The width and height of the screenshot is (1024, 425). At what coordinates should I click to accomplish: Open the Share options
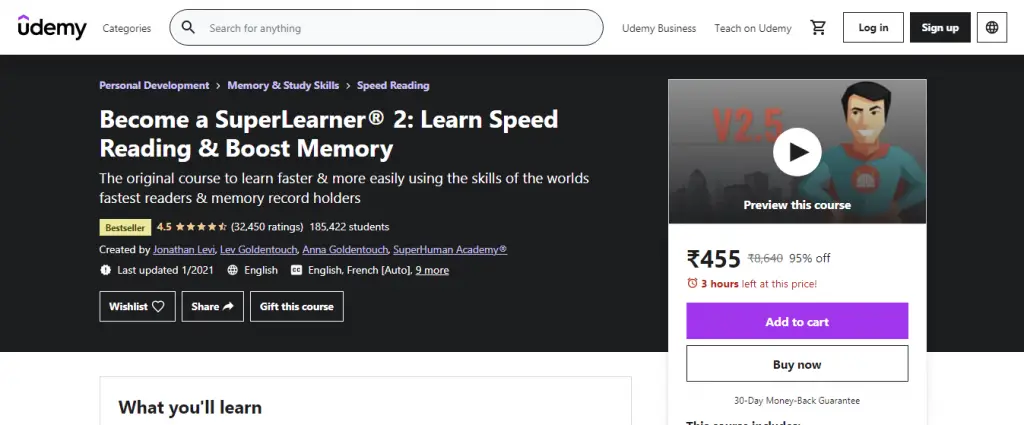point(212,306)
